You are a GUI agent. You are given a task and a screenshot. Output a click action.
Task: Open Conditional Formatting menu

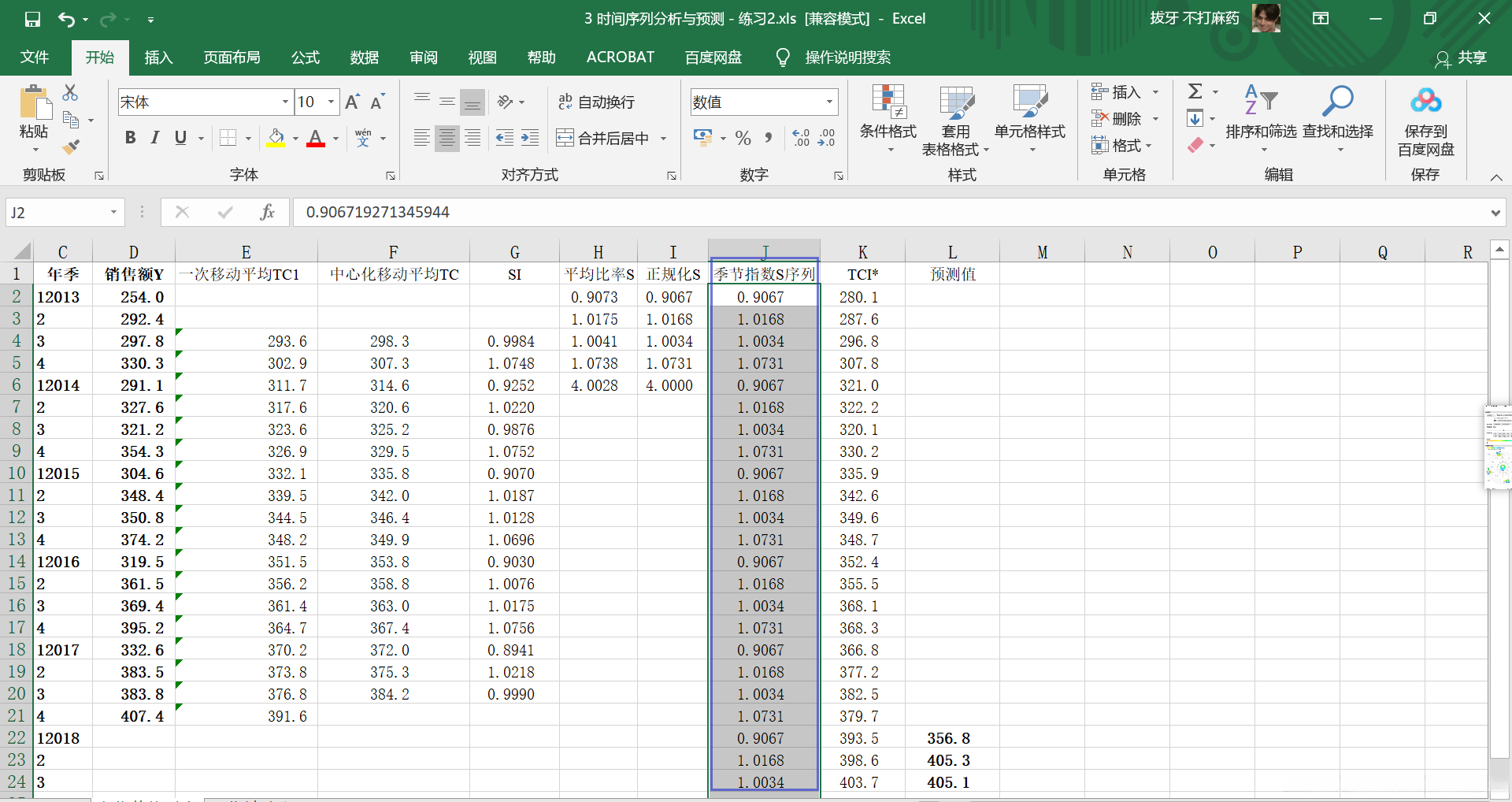click(888, 118)
